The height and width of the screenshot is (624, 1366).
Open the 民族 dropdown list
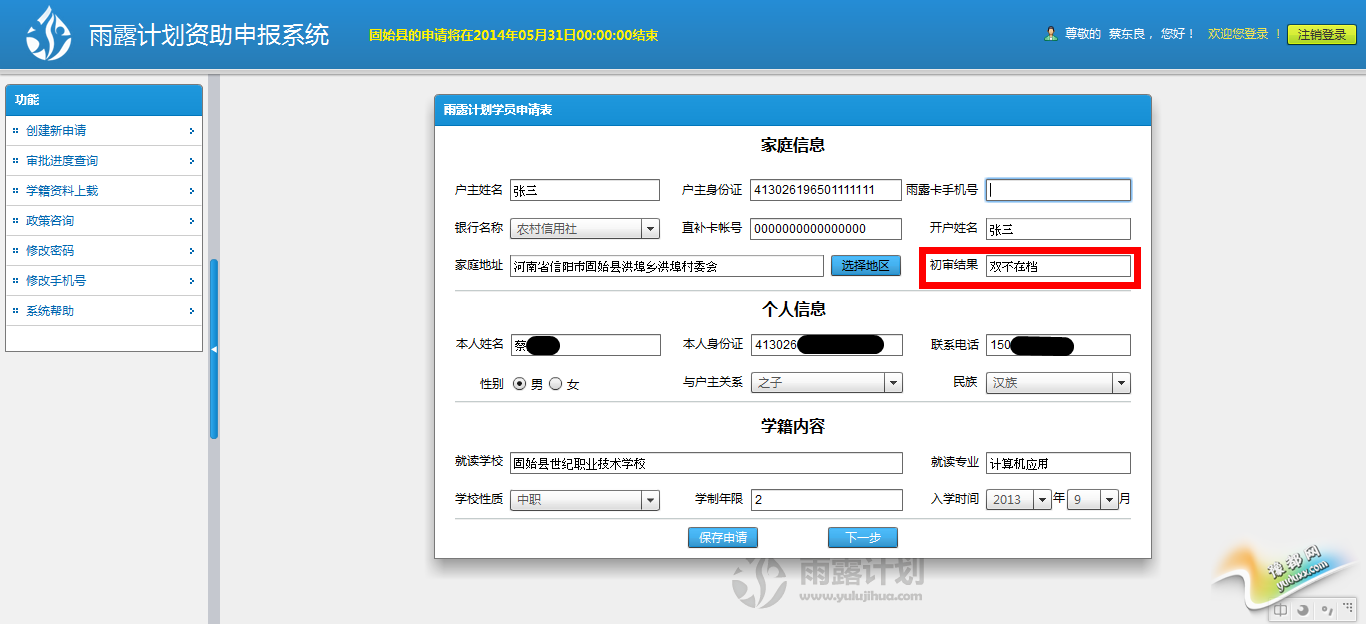(1121, 383)
